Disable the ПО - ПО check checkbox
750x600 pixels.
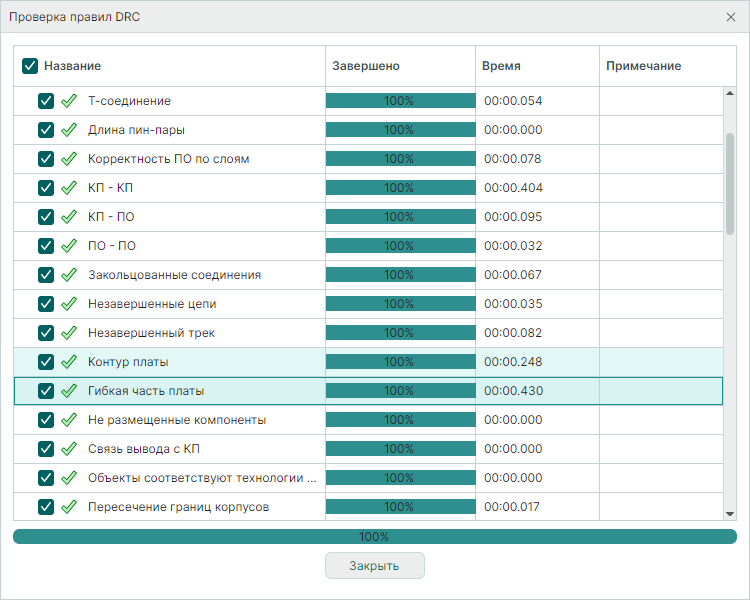click(45, 246)
